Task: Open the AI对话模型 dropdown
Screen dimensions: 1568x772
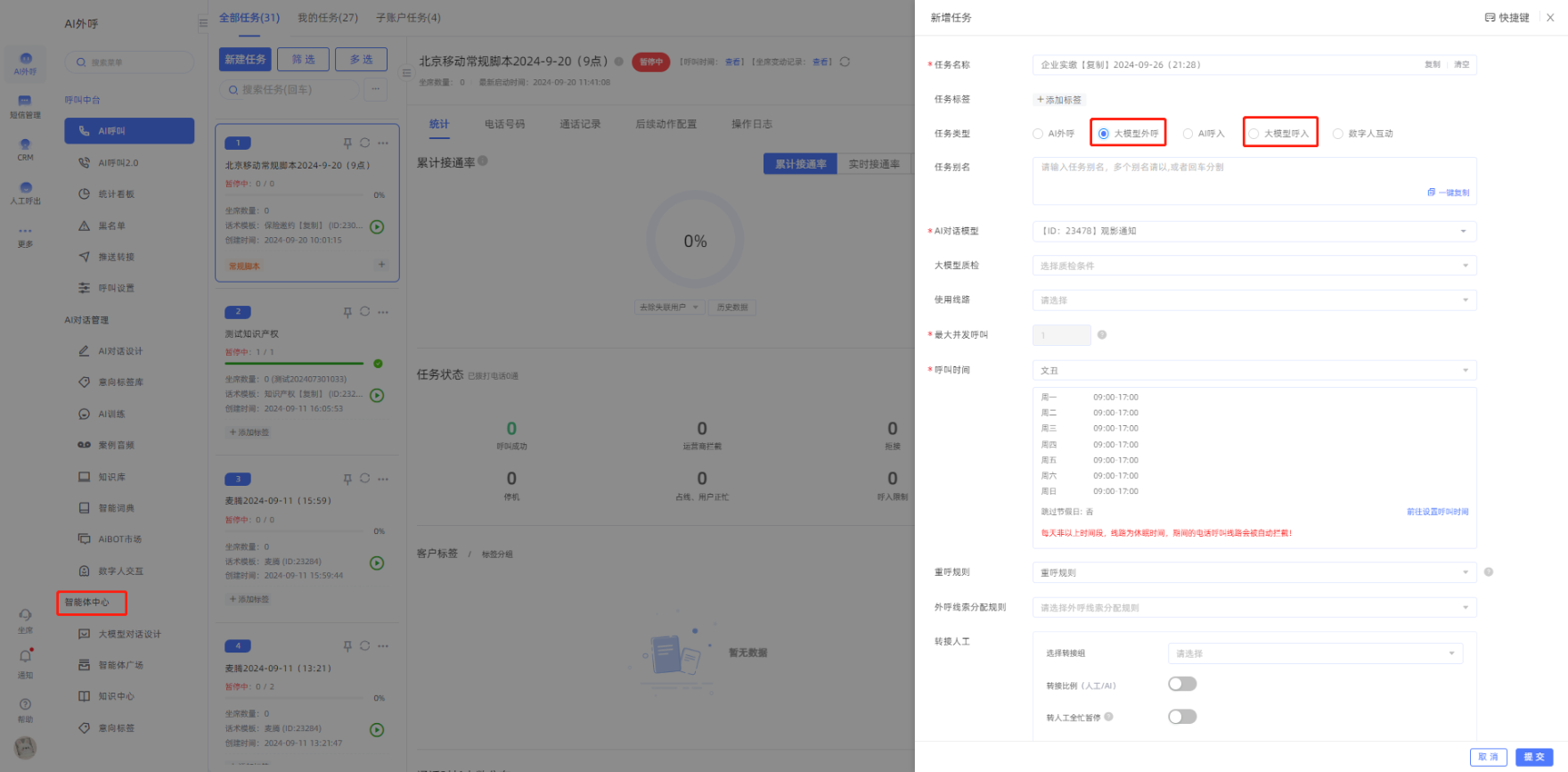Action: pyautogui.click(x=1254, y=232)
